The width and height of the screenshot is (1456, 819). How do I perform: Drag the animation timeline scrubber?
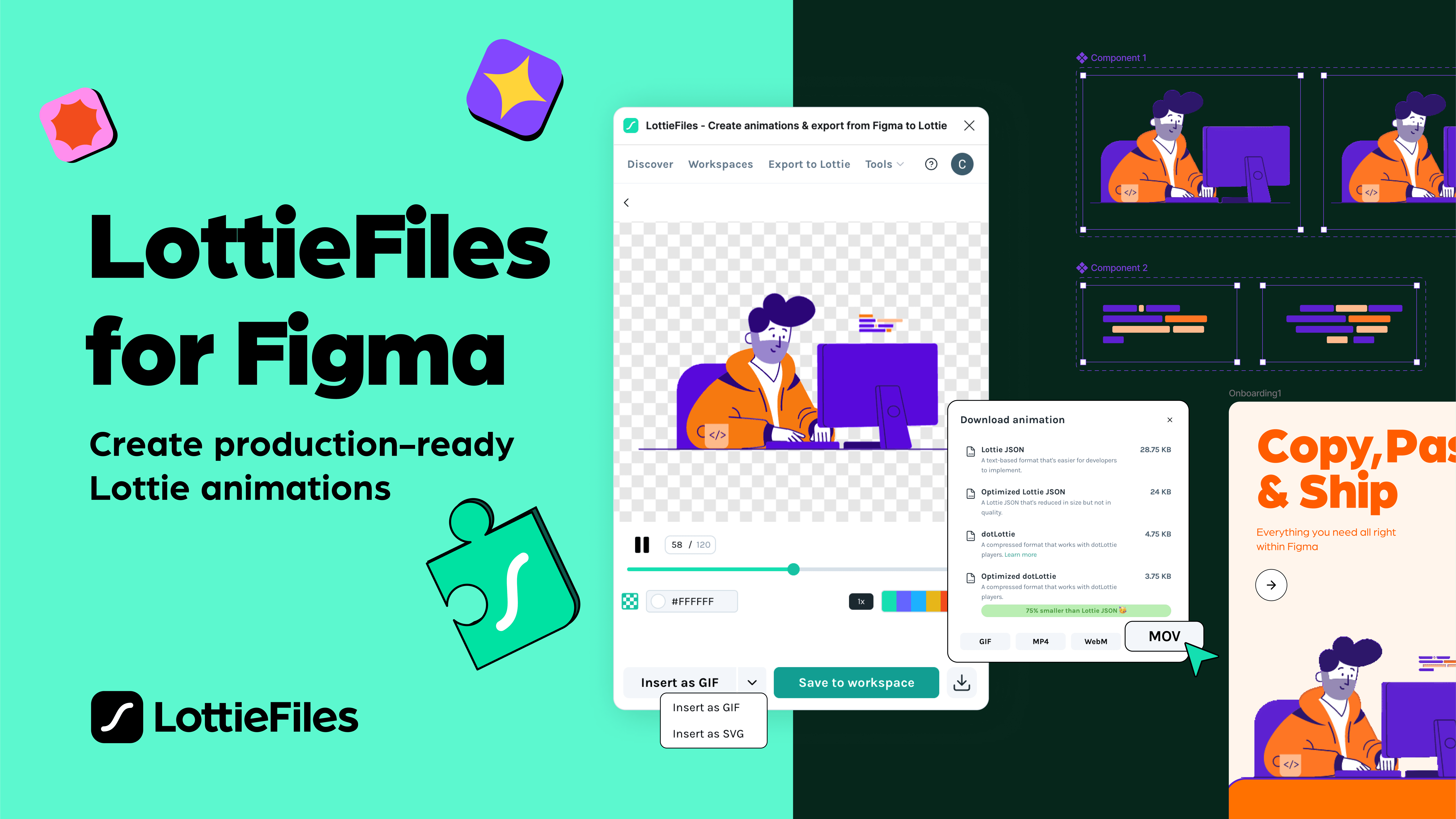(793, 569)
